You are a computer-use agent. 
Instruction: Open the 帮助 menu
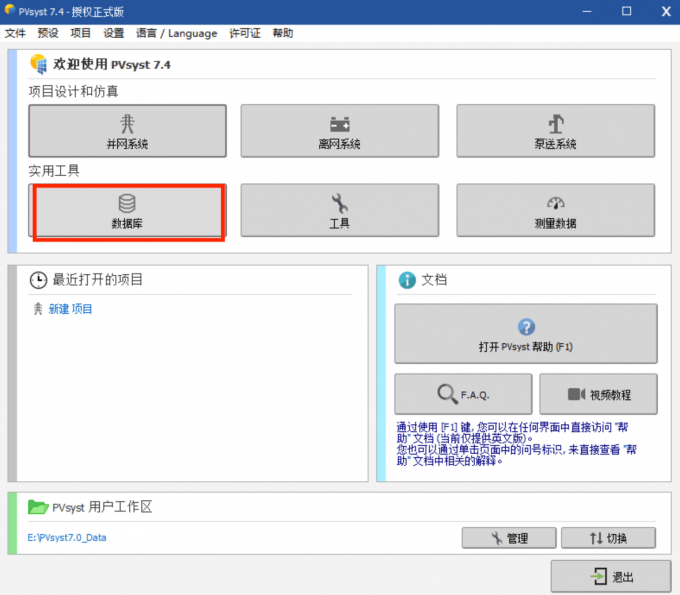283,33
